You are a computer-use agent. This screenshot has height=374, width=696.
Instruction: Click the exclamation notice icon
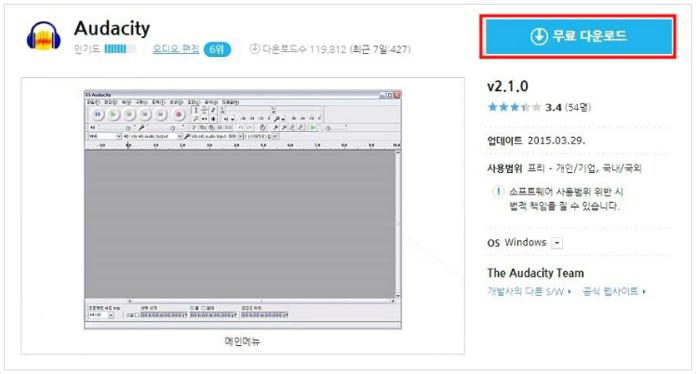[498, 192]
